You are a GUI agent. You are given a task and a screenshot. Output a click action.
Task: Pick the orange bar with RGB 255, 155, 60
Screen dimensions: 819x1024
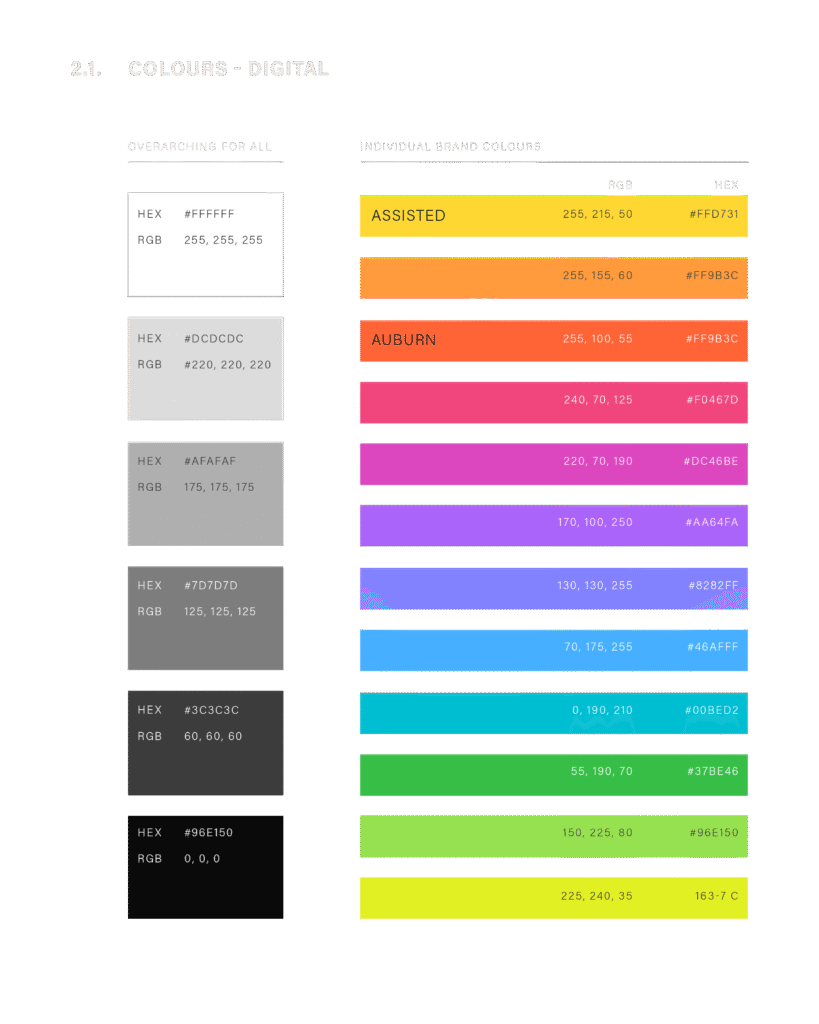click(553, 277)
